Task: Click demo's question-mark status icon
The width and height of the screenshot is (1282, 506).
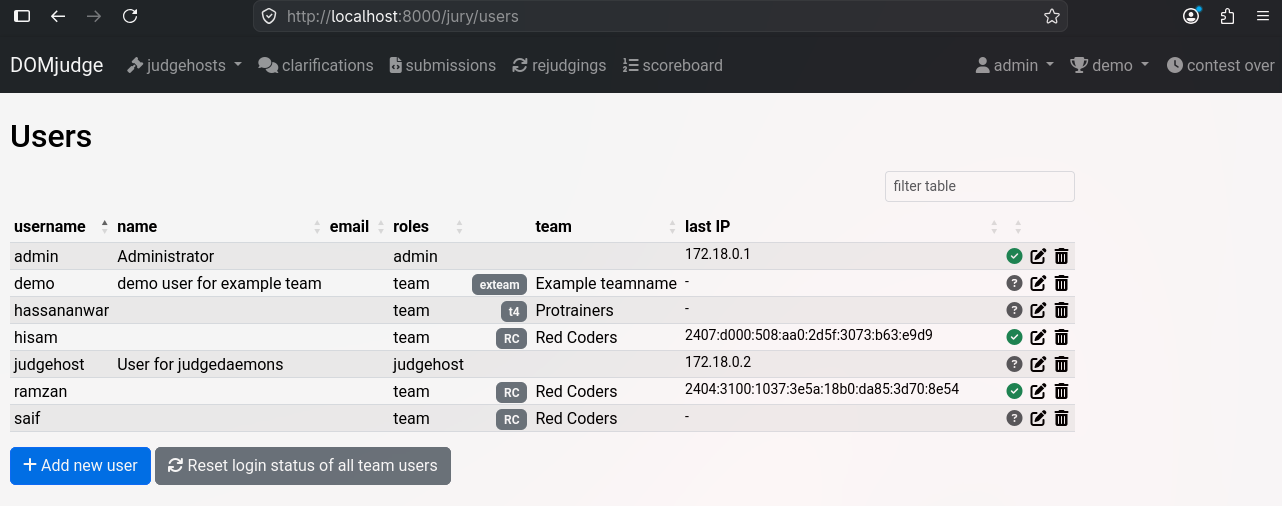Action: 1014,283
